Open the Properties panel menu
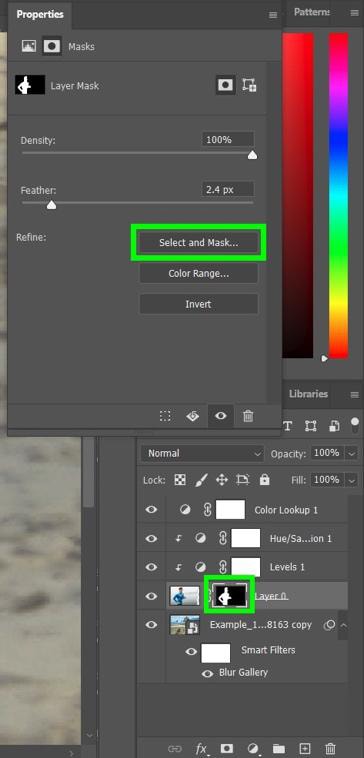The height and width of the screenshot is (758, 364). (273, 15)
